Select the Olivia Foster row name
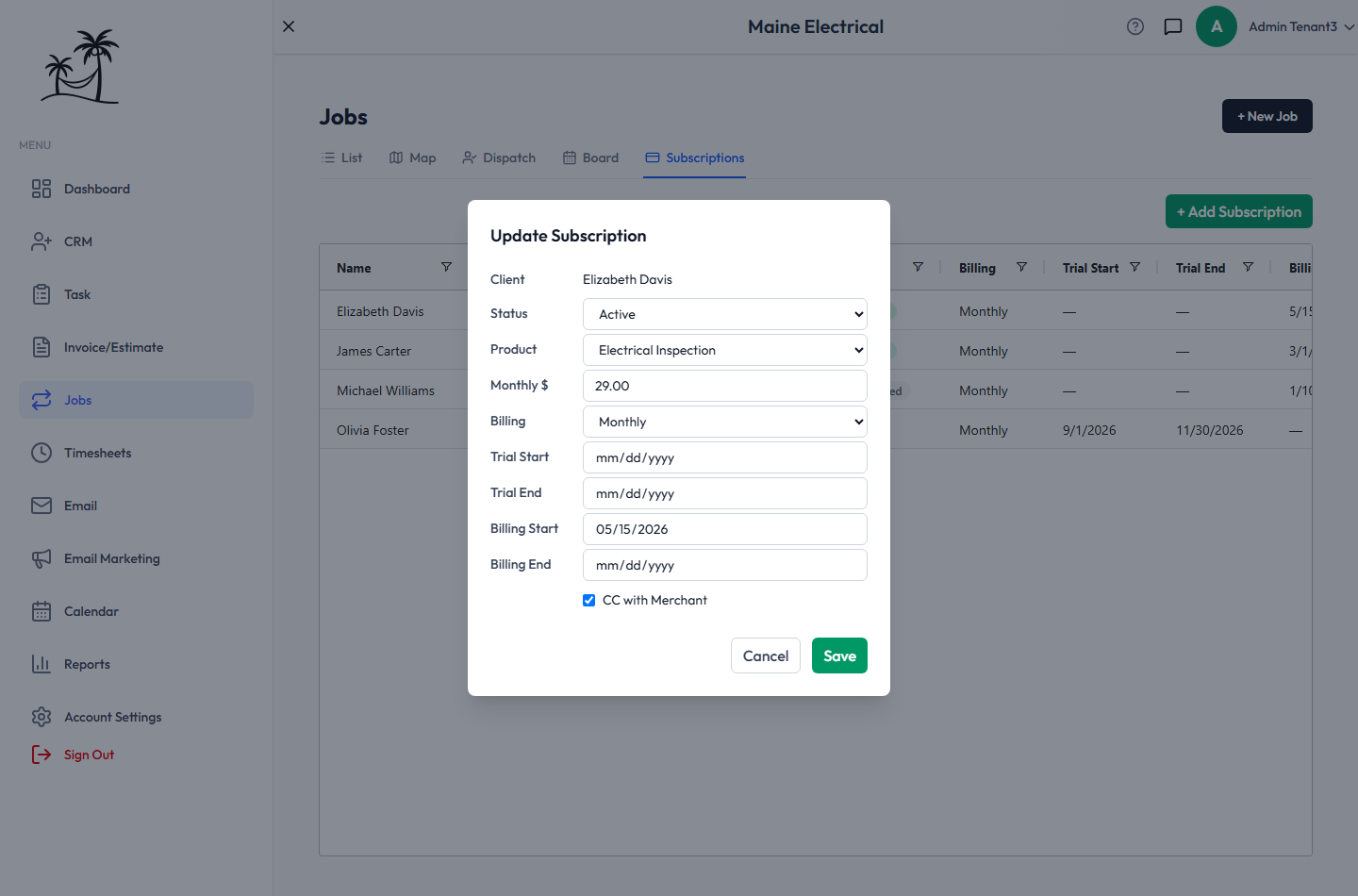 (373, 430)
